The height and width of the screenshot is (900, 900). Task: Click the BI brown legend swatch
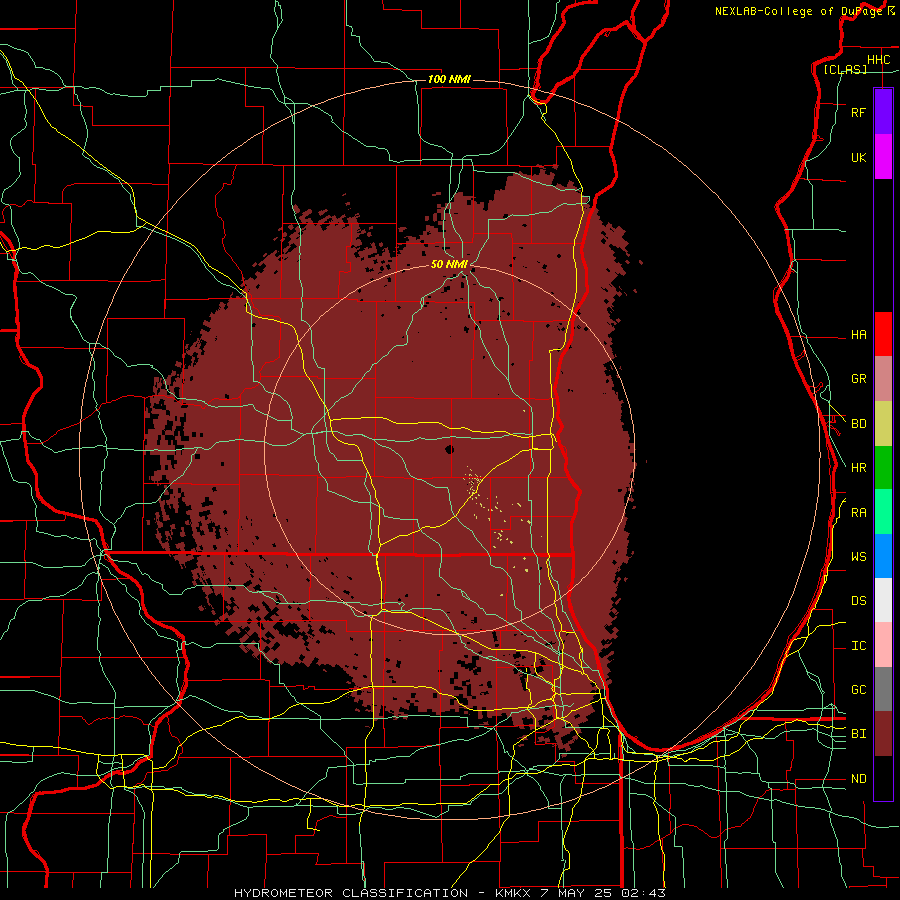[883, 734]
